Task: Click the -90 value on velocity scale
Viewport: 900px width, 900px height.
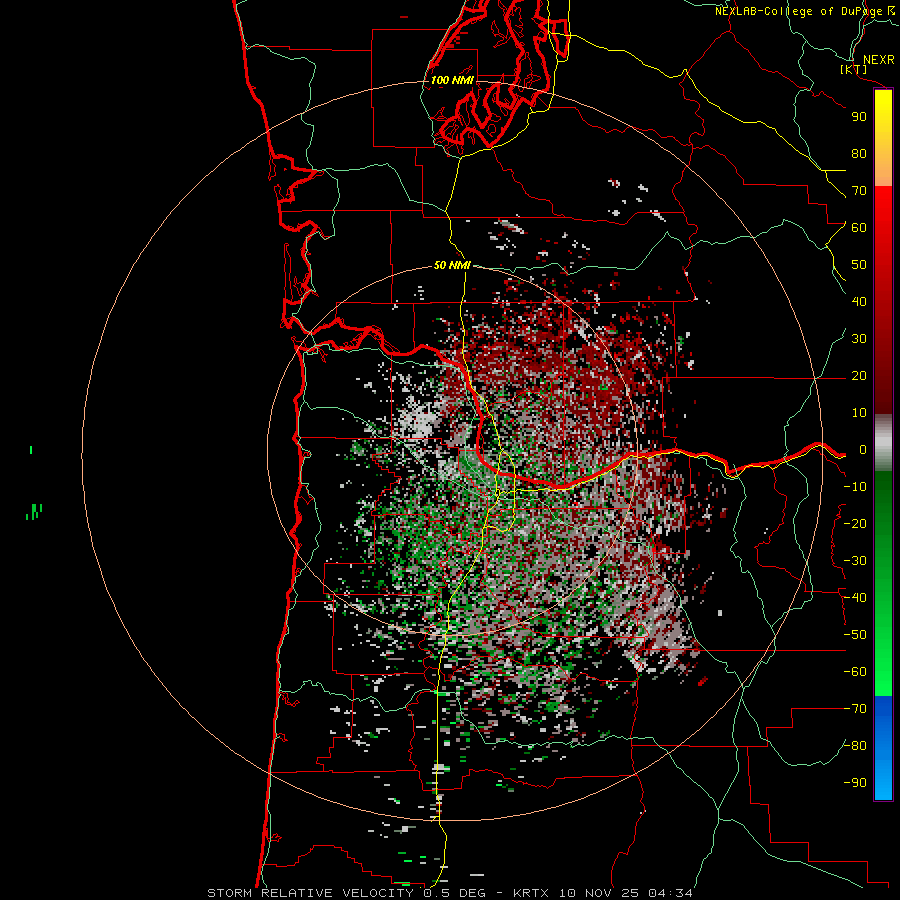Action: (x=855, y=783)
